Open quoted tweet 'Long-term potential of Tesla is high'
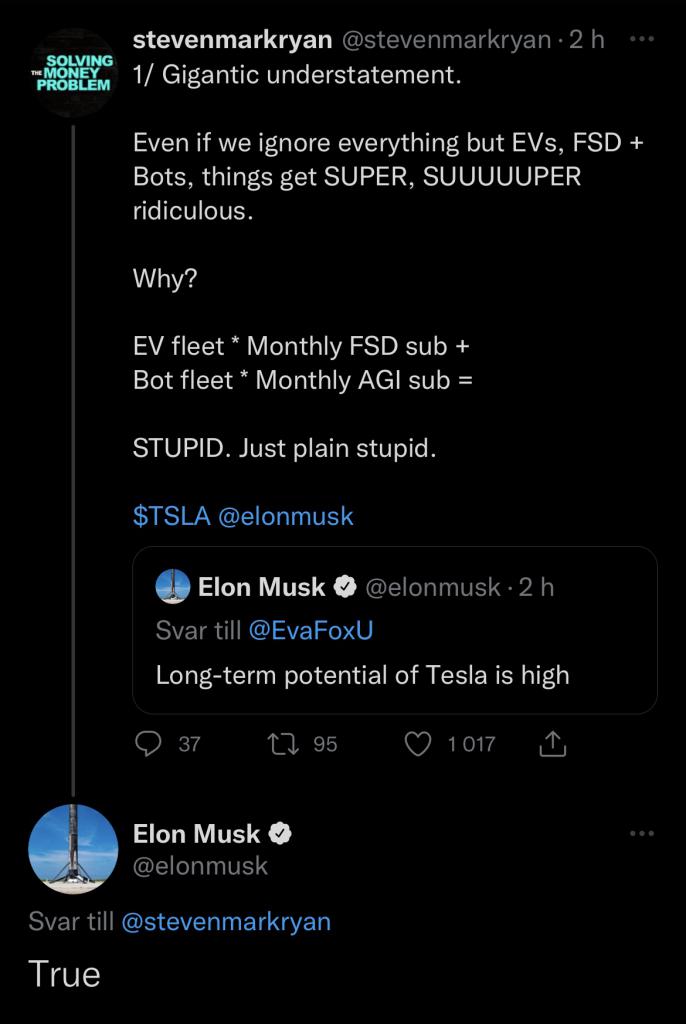 pos(362,675)
